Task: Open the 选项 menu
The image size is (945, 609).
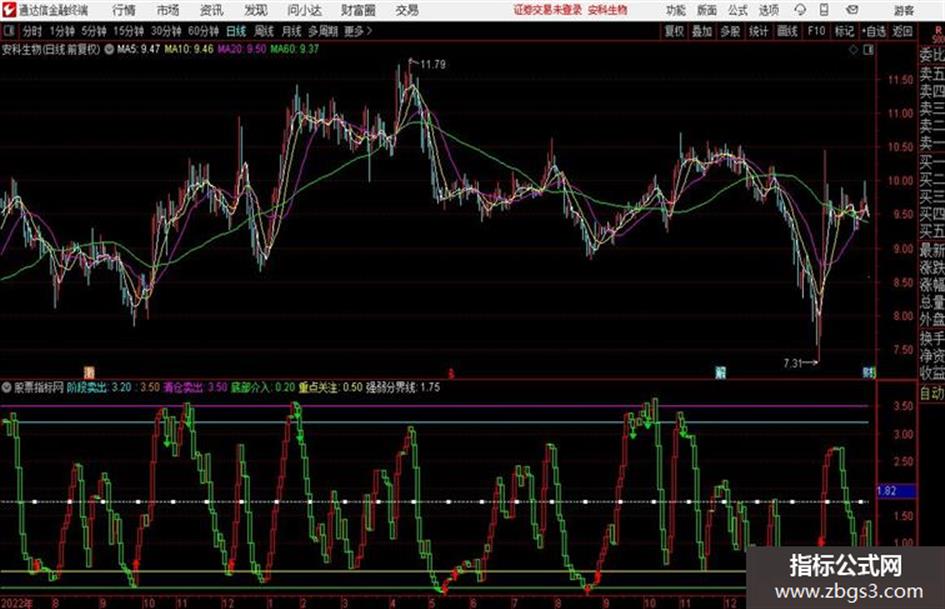Action: [769, 10]
